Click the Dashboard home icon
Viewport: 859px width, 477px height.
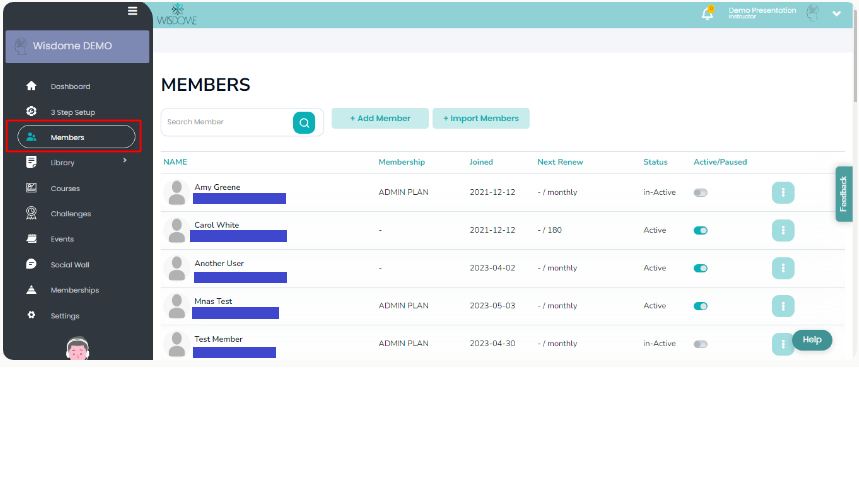[x=31, y=86]
